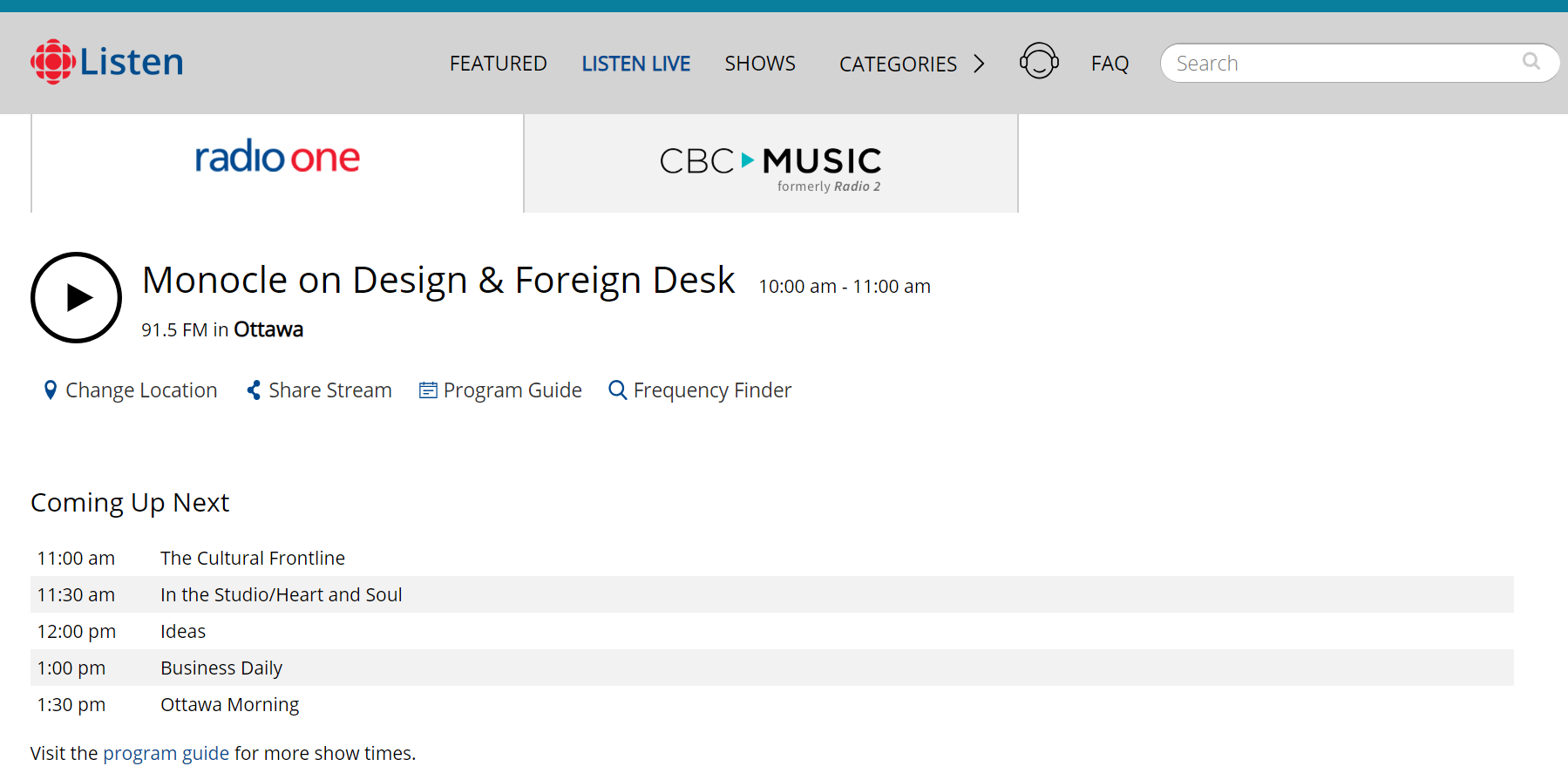Click the Change Location pin icon
Image resolution: width=1568 pixels, height=773 pixels.
coord(51,390)
